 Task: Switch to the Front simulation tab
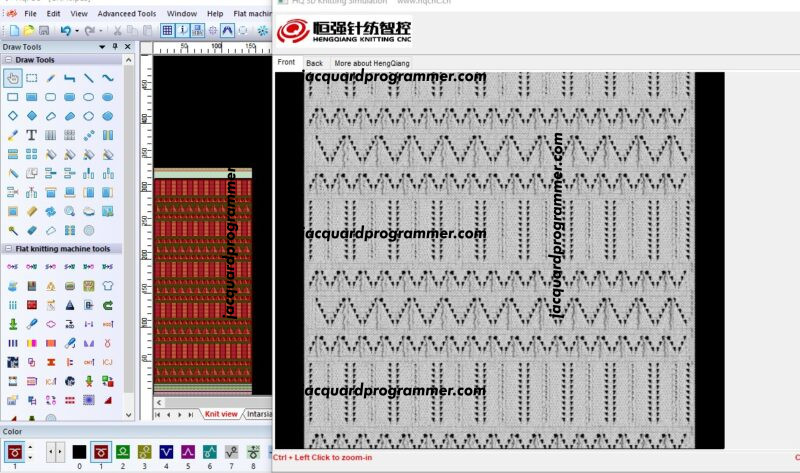pos(286,62)
